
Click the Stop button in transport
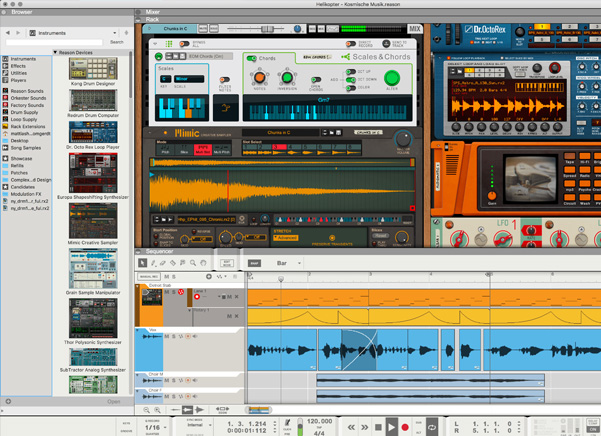pyautogui.click(x=378, y=427)
